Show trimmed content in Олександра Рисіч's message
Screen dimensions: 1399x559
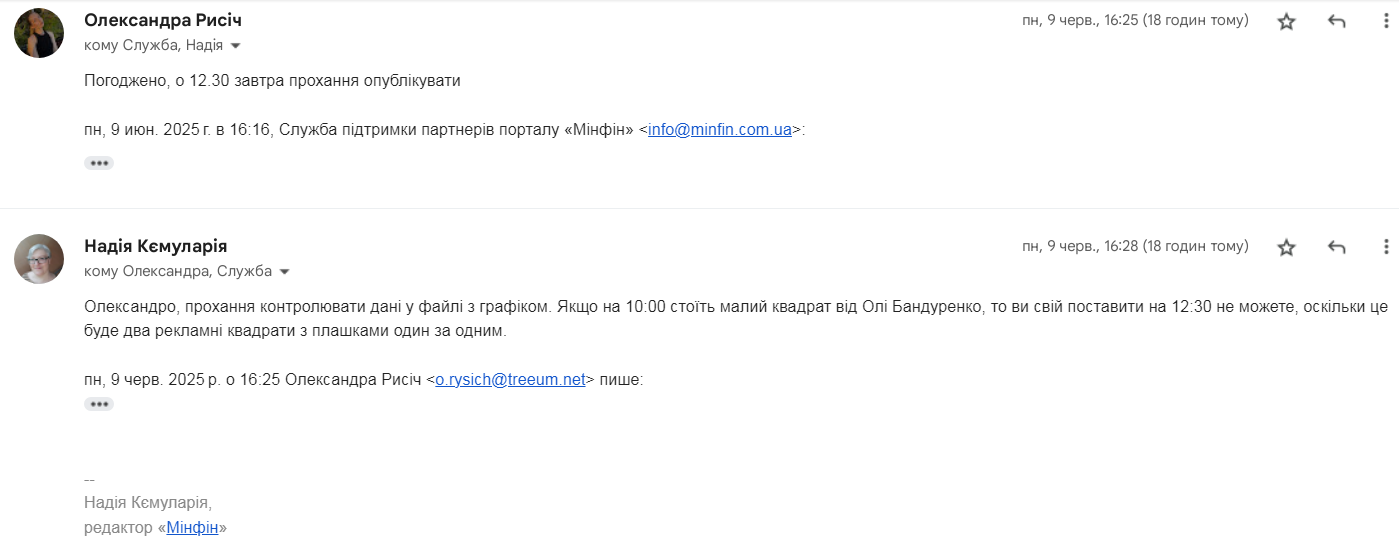coord(99,163)
